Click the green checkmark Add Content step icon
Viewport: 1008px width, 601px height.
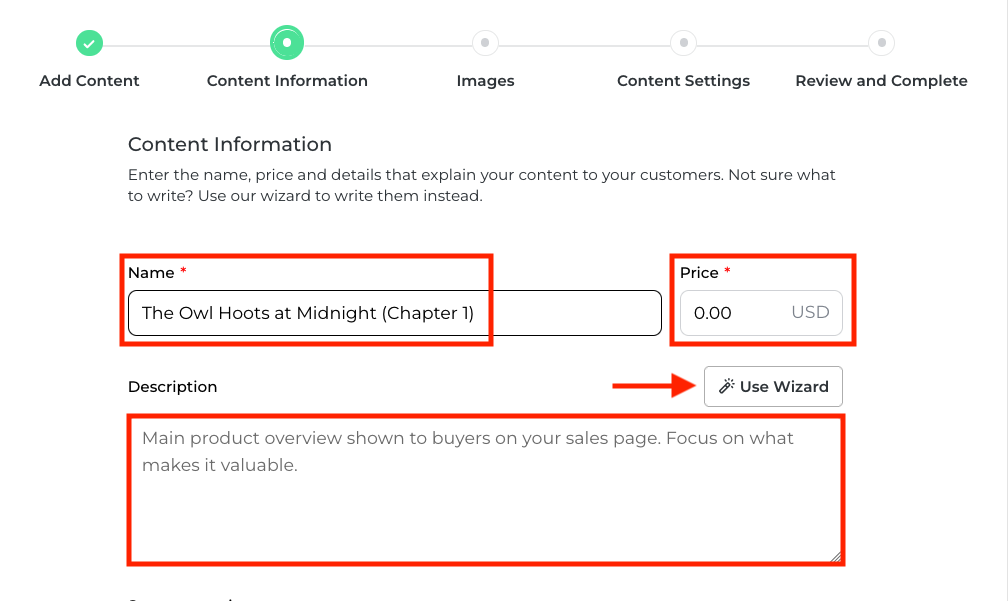(x=89, y=44)
